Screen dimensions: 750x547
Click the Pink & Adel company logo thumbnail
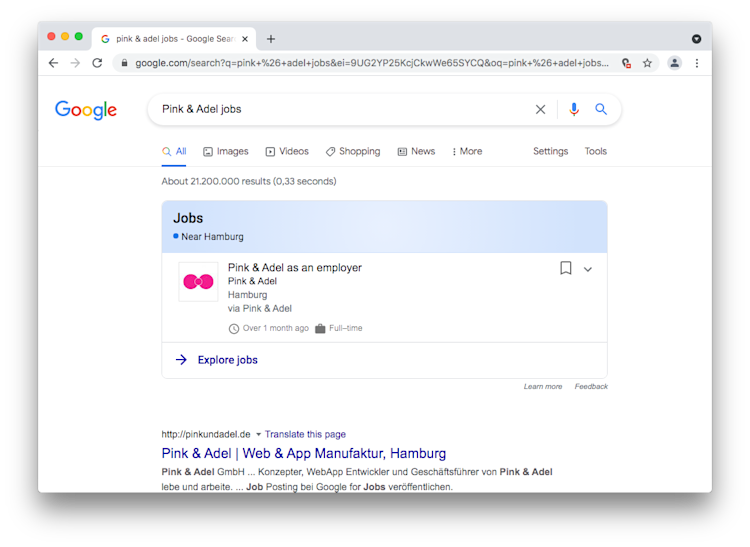198,282
